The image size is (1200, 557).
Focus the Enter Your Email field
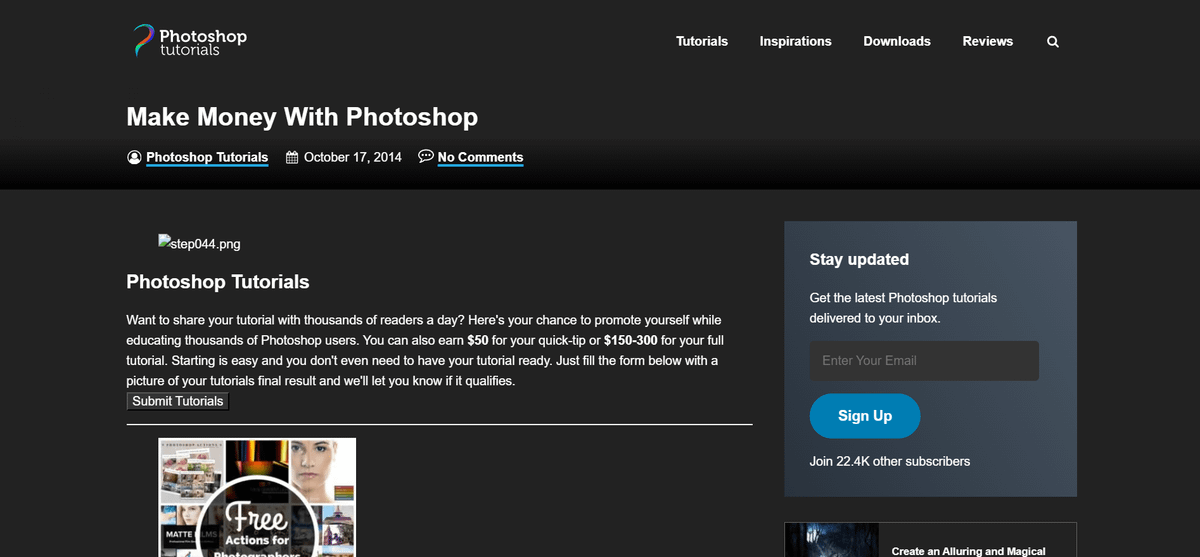tap(923, 361)
